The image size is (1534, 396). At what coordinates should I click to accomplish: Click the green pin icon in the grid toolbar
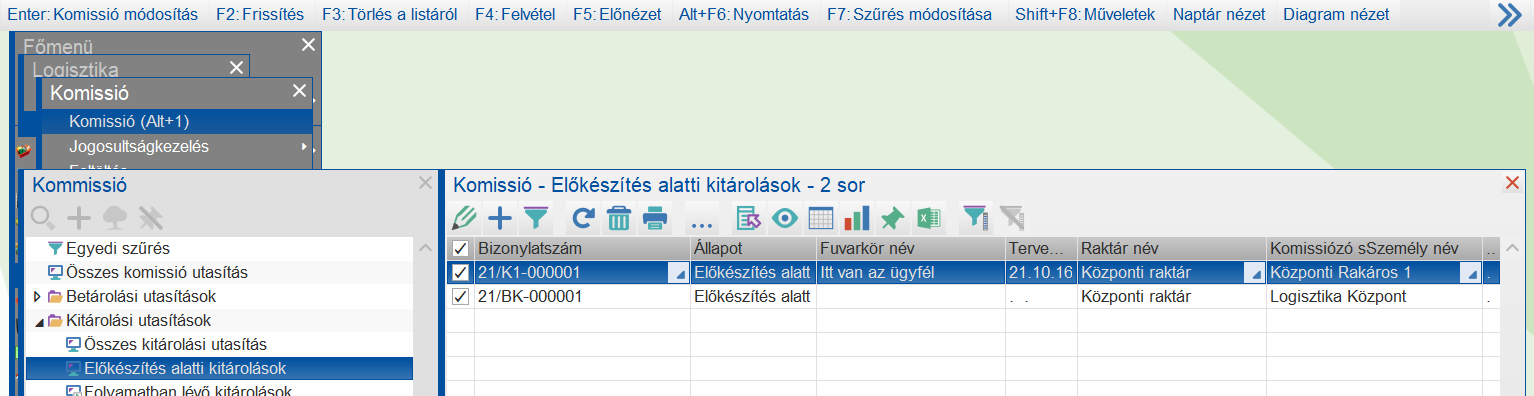point(893,218)
